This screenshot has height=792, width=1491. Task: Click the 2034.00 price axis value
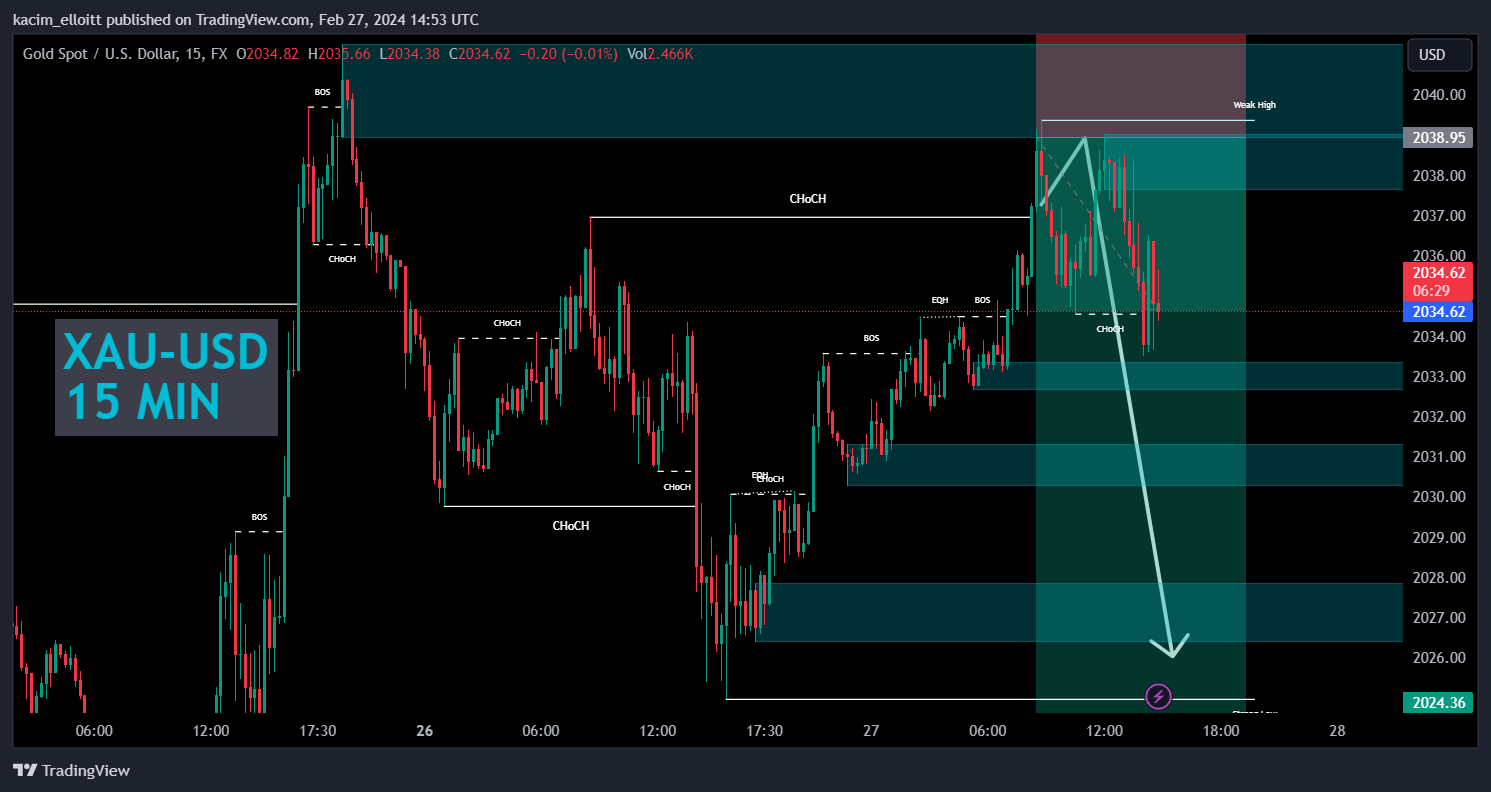tap(1437, 337)
